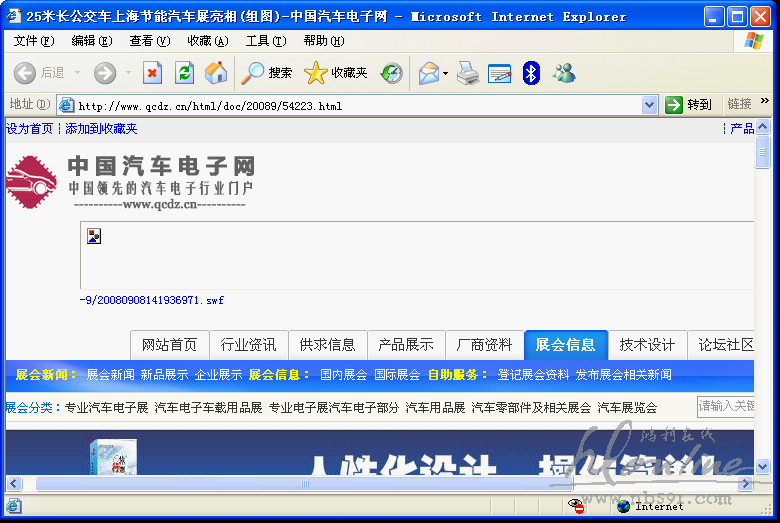
Task: Click the broken image placeholder icon
Action: pyautogui.click(x=94, y=236)
